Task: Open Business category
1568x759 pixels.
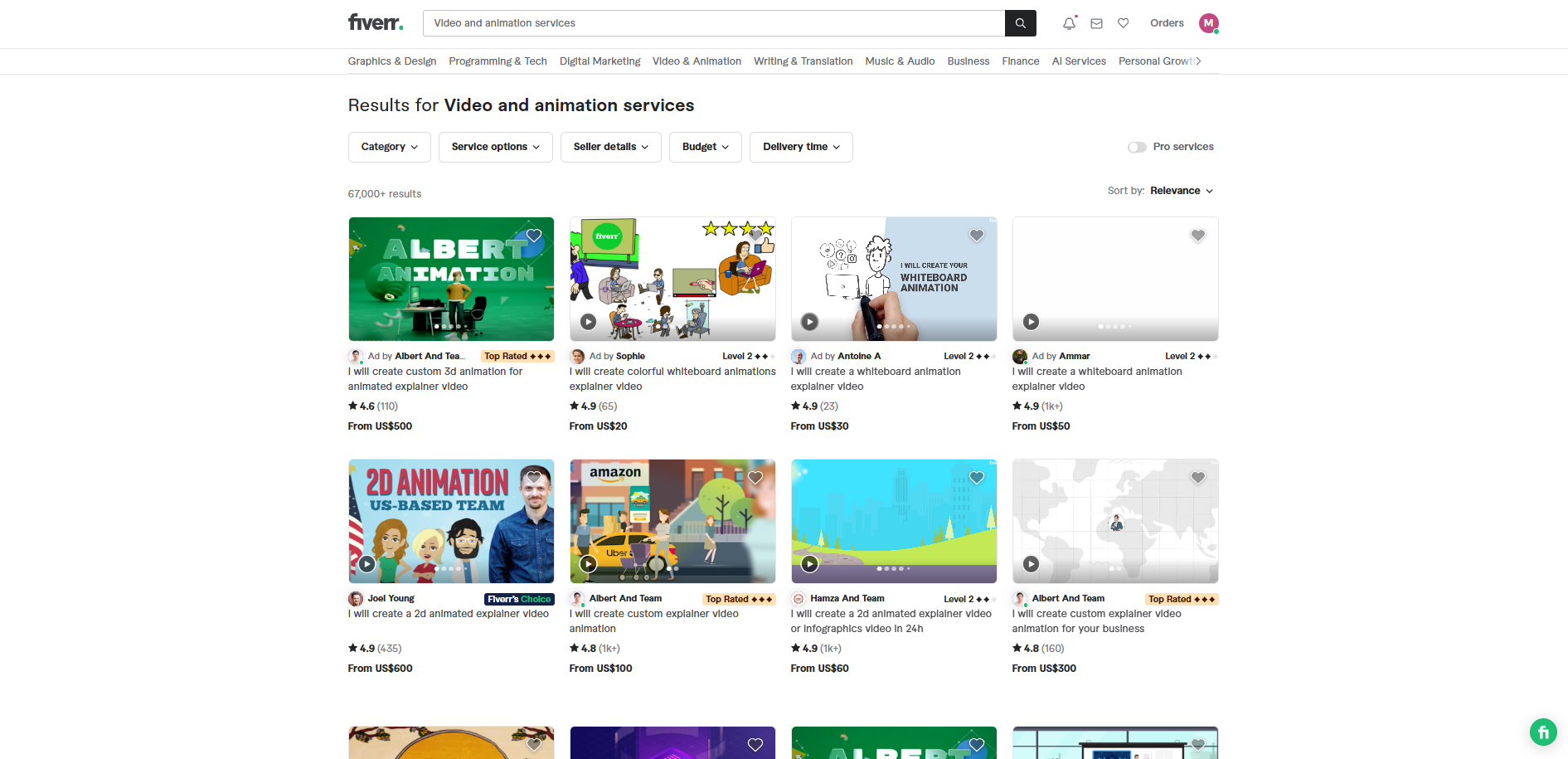Action: coord(968,61)
